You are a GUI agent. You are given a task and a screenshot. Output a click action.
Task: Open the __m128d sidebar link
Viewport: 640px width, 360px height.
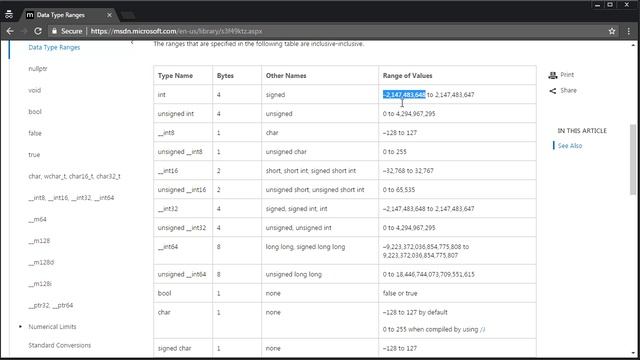41,262
